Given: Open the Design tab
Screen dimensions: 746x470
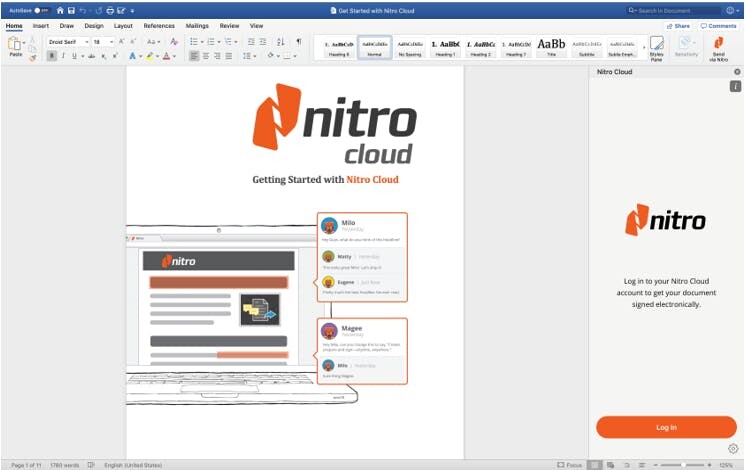Looking at the screenshot, I should click(94, 26).
